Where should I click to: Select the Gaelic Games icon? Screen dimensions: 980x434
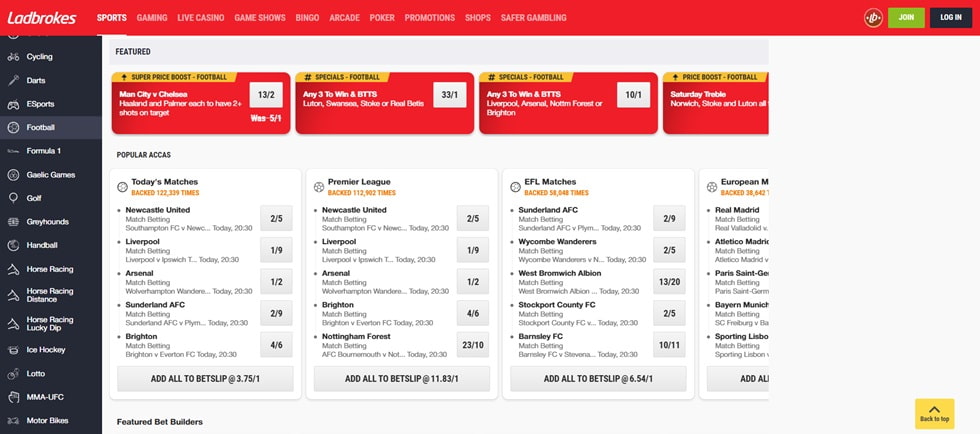(13, 175)
